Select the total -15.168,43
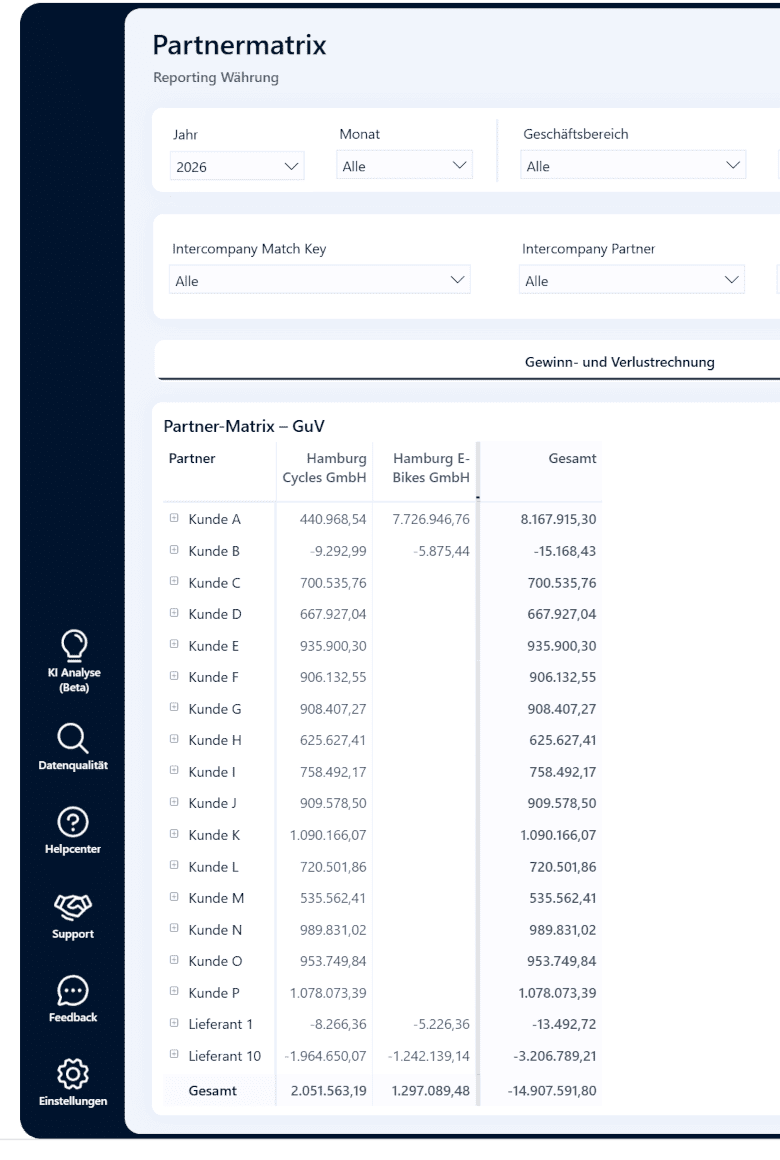 (565, 551)
